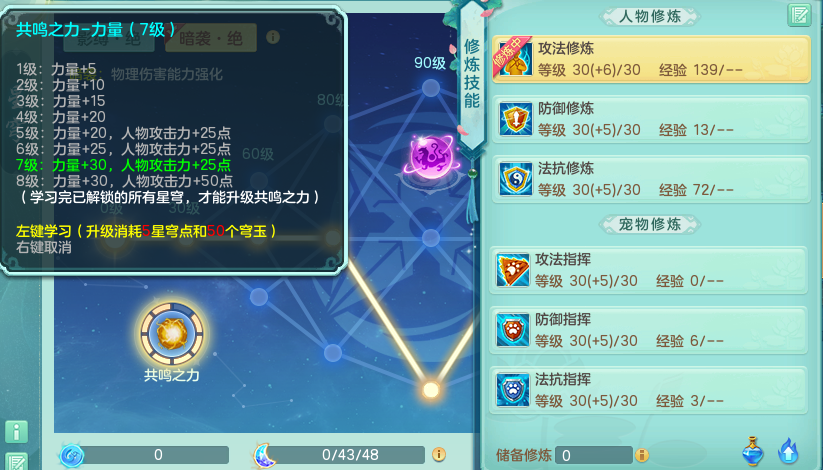Click the 攻法指挥 pet claw icon

[513, 270]
